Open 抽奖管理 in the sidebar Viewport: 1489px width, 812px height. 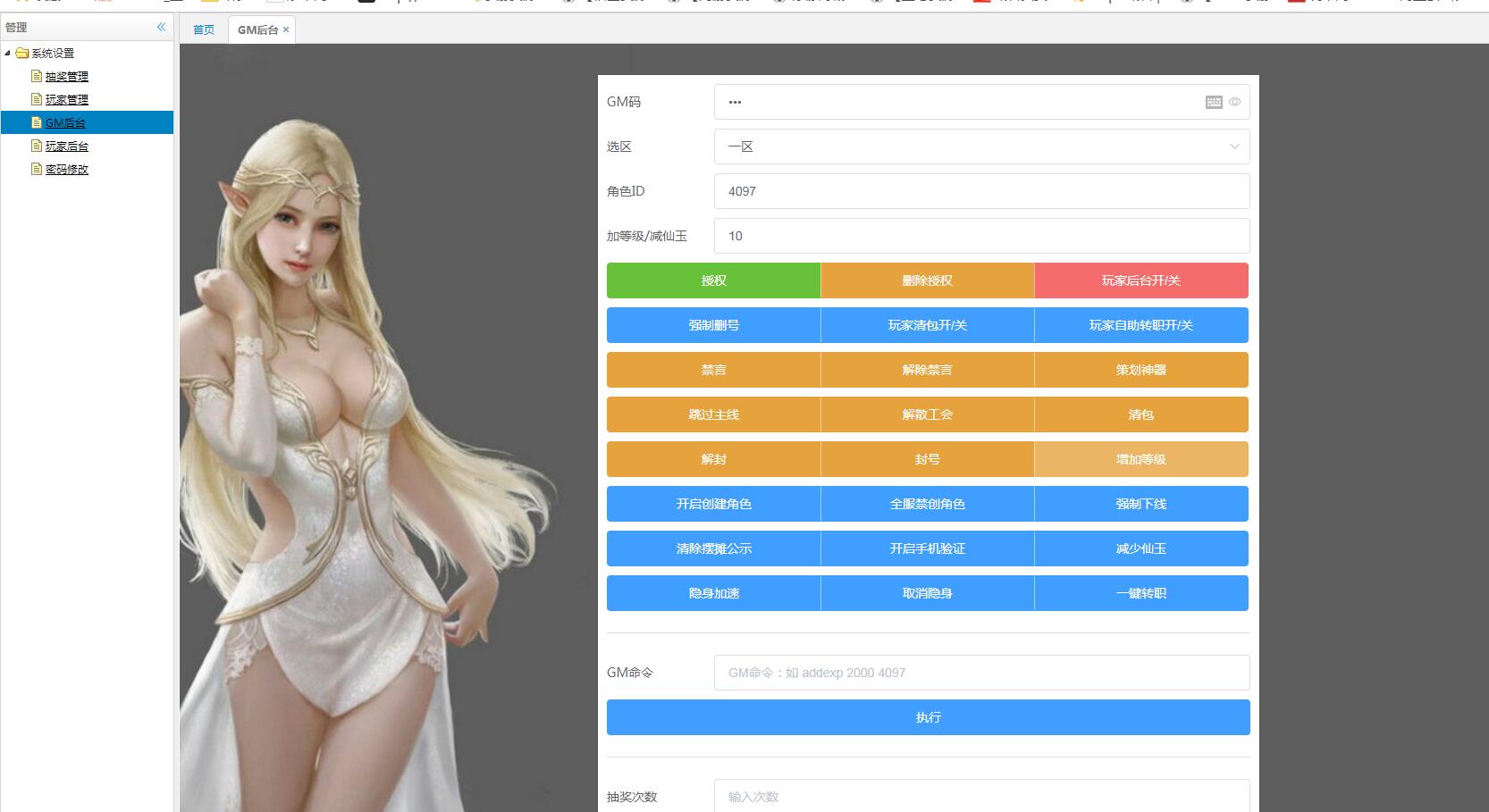click(66, 77)
